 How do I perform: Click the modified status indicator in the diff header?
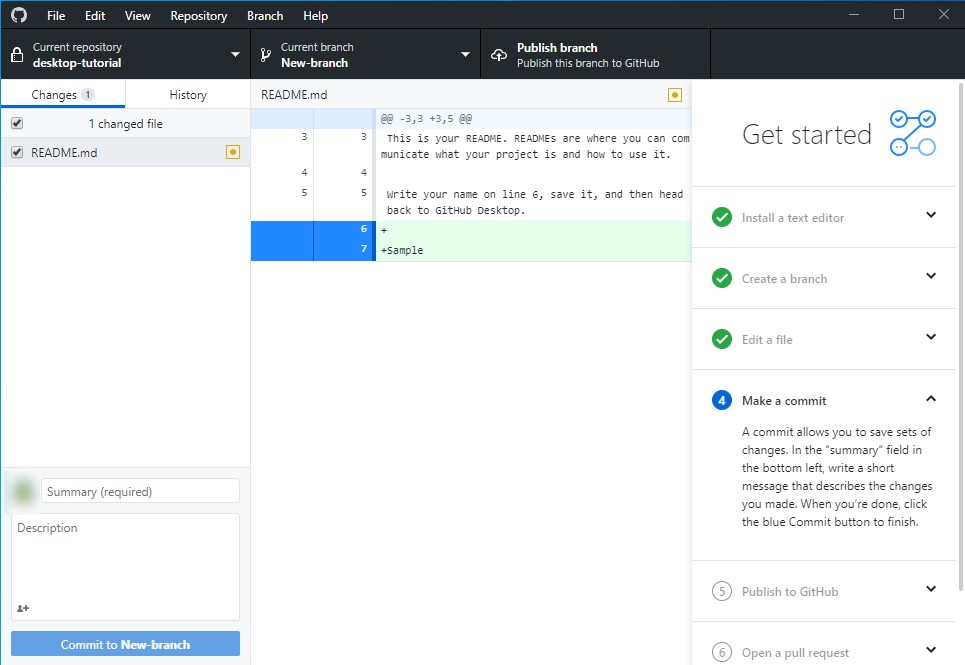point(675,94)
